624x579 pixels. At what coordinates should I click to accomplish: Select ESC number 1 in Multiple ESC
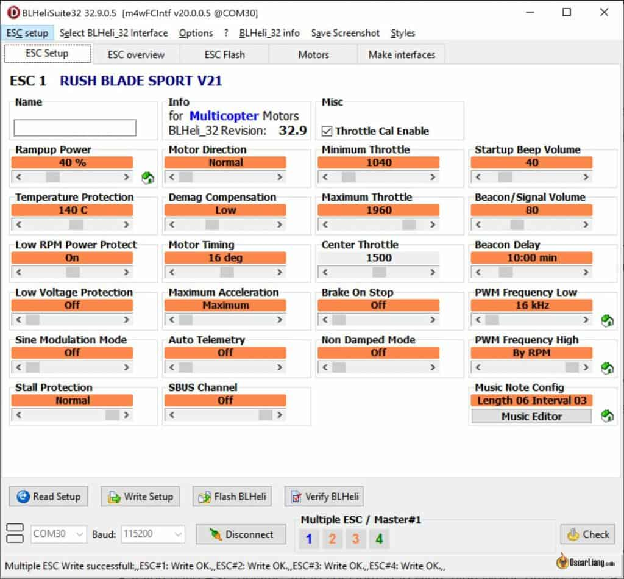[309, 539]
